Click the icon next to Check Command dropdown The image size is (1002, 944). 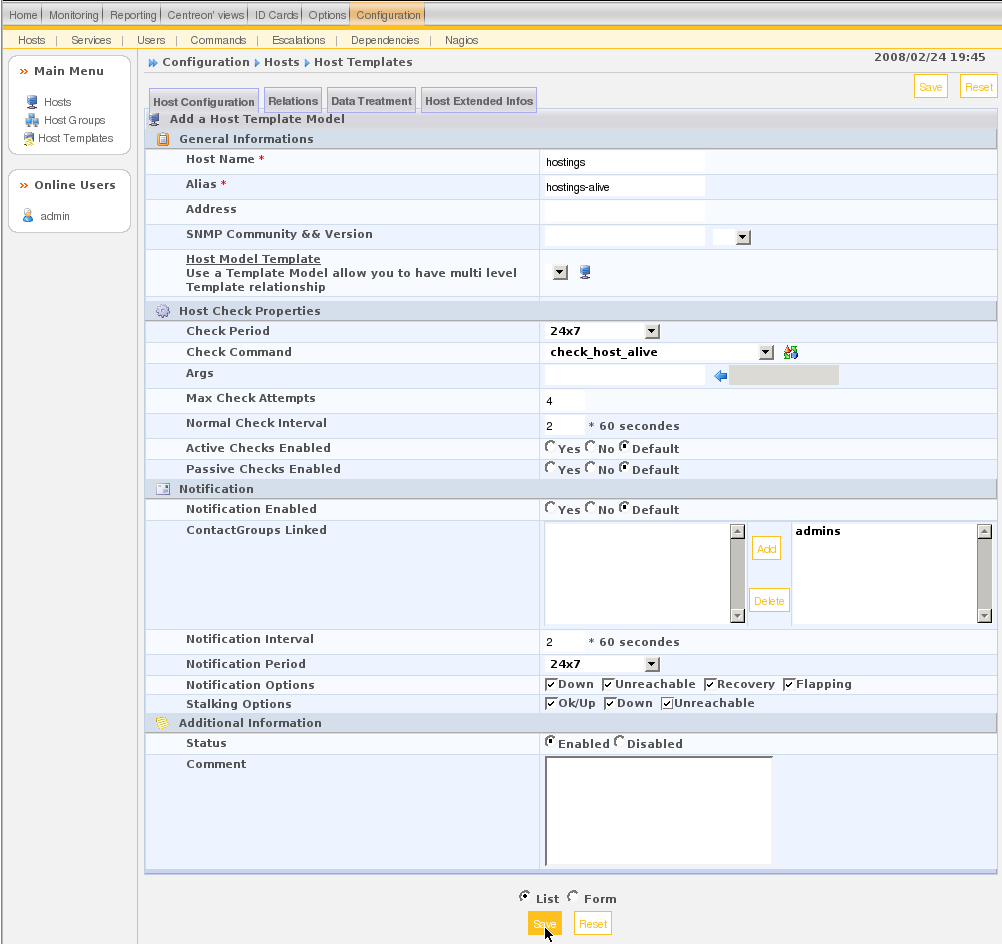[x=791, y=352]
